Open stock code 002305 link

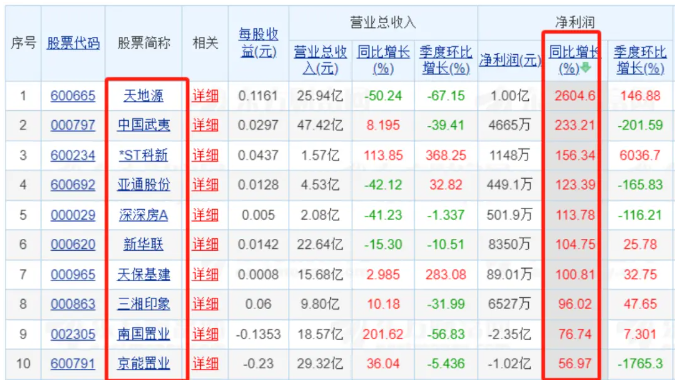click(x=73, y=334)
